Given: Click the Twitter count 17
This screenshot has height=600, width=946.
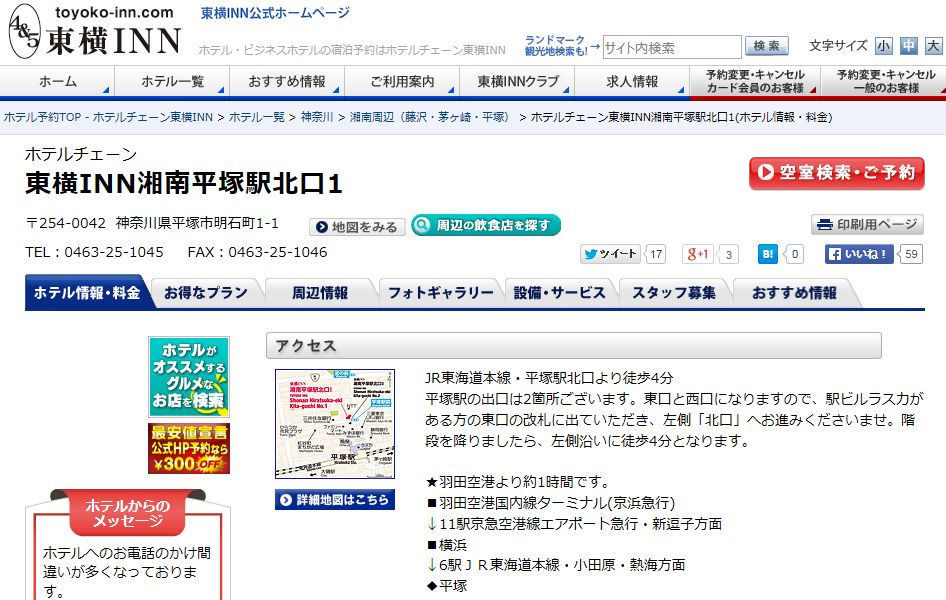Looking at the screenshot, I should [656, 254].
